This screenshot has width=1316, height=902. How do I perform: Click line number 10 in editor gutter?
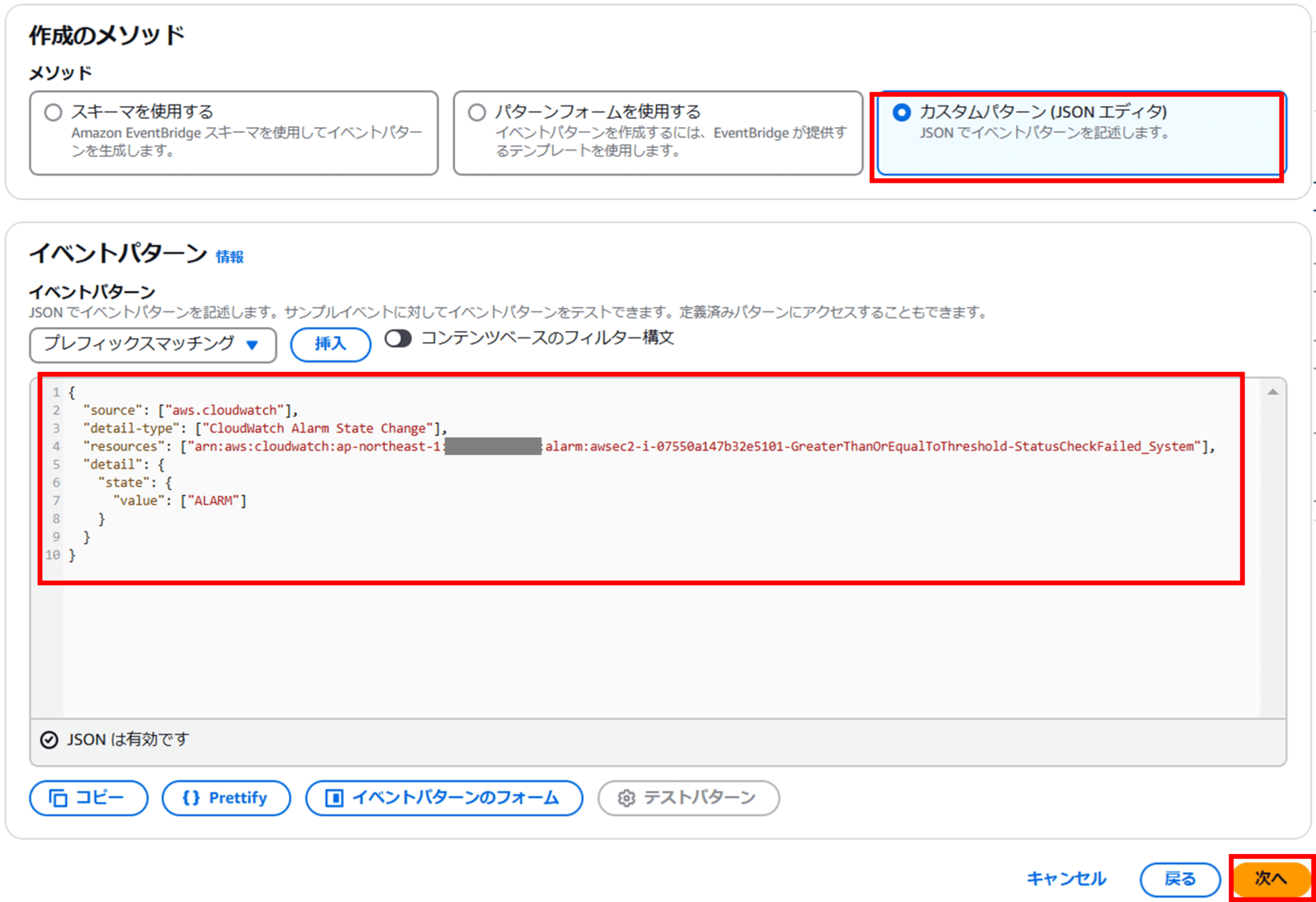[x=53, y=555]
